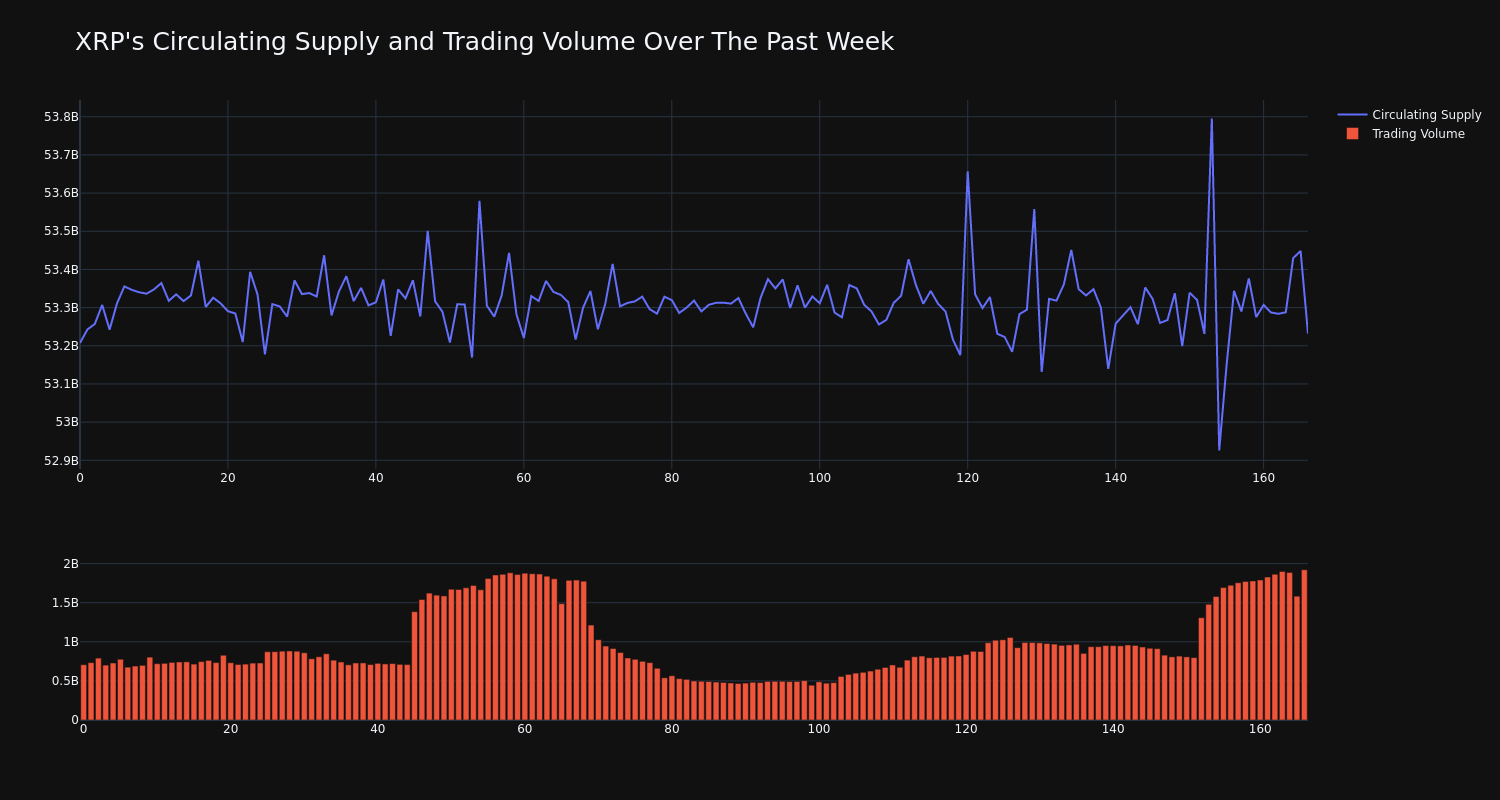Click the supply line's lowest trough near 52.9B
The height and width of the screenshot is (800, 1500).
(x=1219, y=449)
